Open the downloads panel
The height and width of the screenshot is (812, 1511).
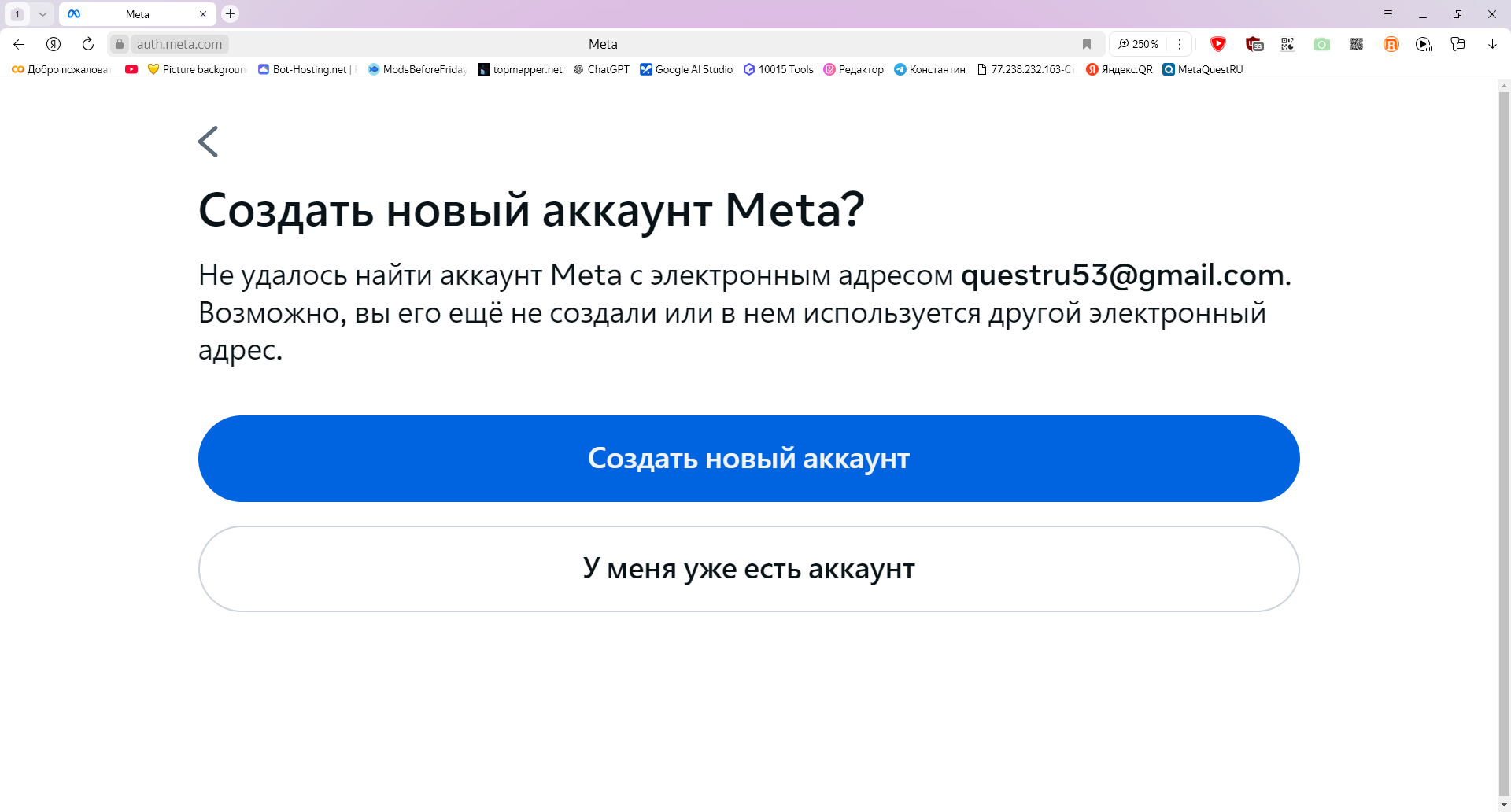1492,44
